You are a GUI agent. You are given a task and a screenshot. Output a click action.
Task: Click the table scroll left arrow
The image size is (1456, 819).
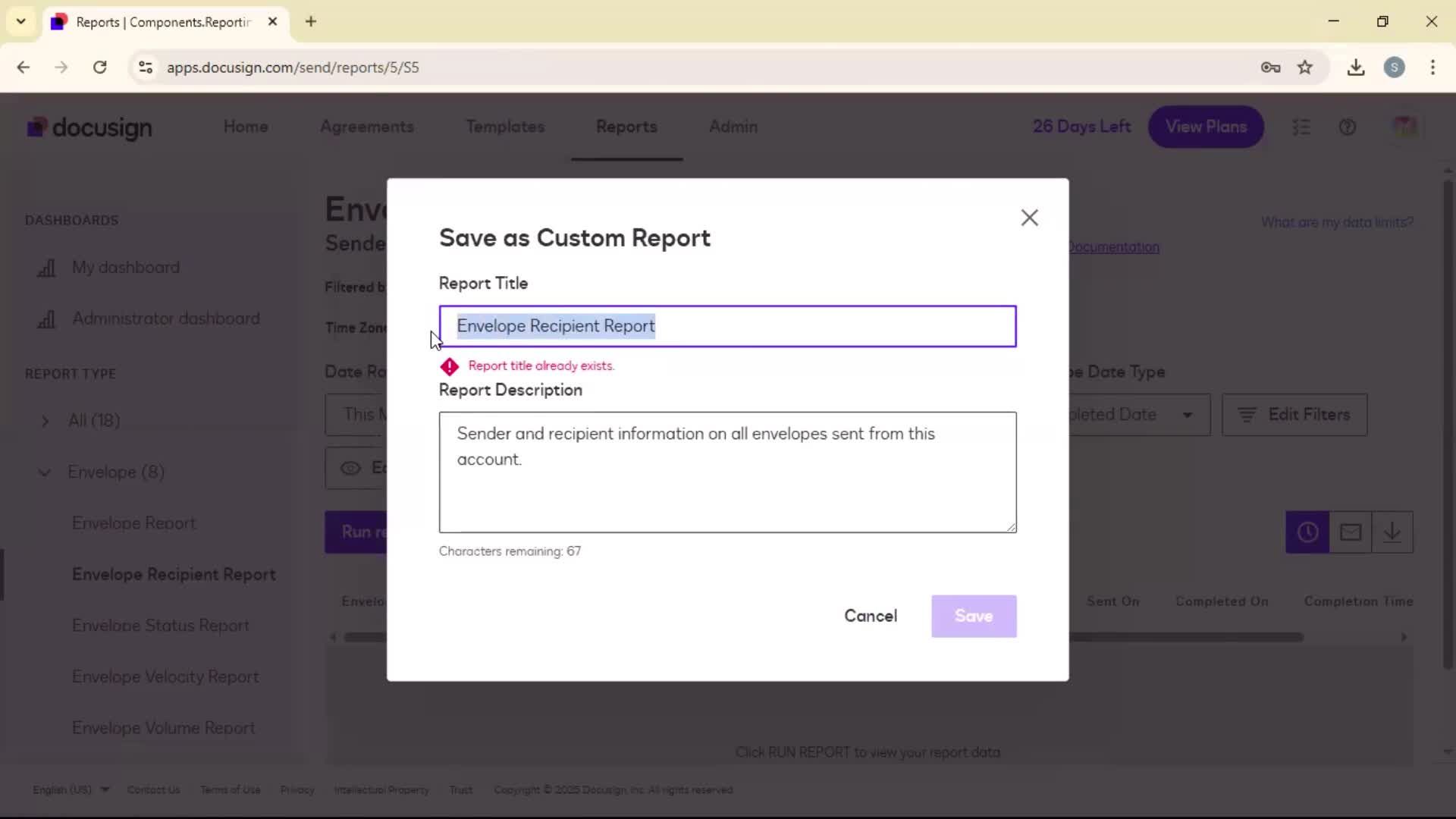pyautogui.click(x=333, y=637)
